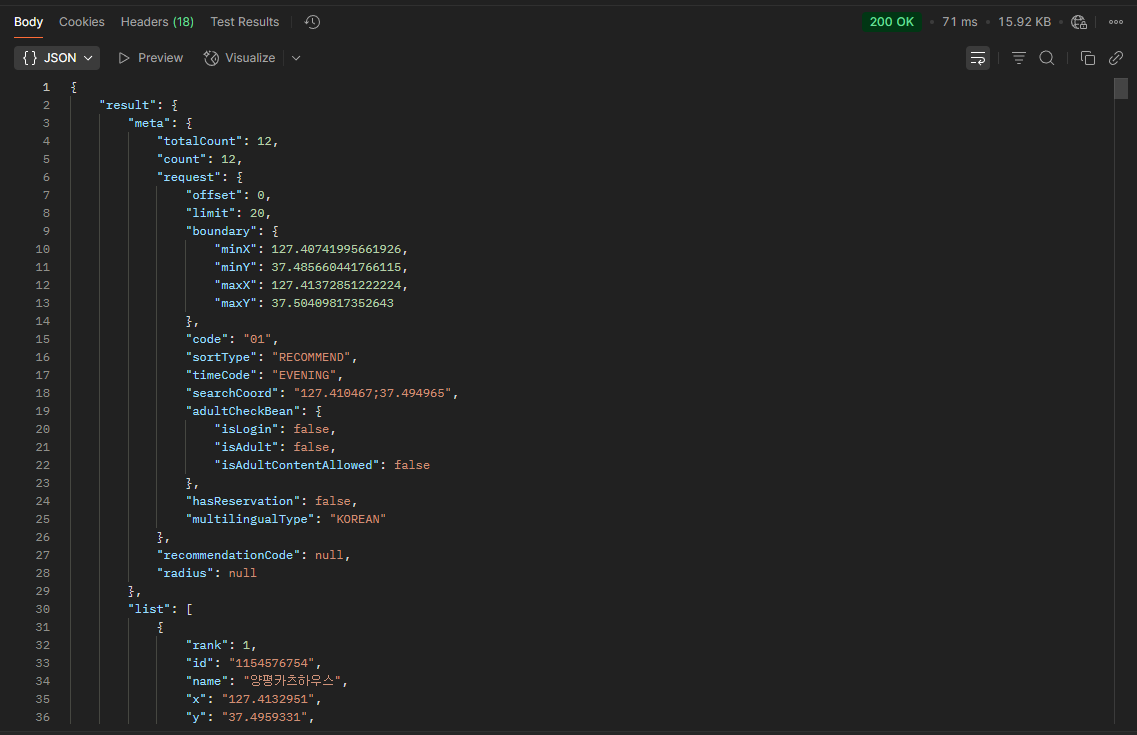1137x735 pixels.
Task: Click the id value "1154576754"
Action: [x=271, y=663]
